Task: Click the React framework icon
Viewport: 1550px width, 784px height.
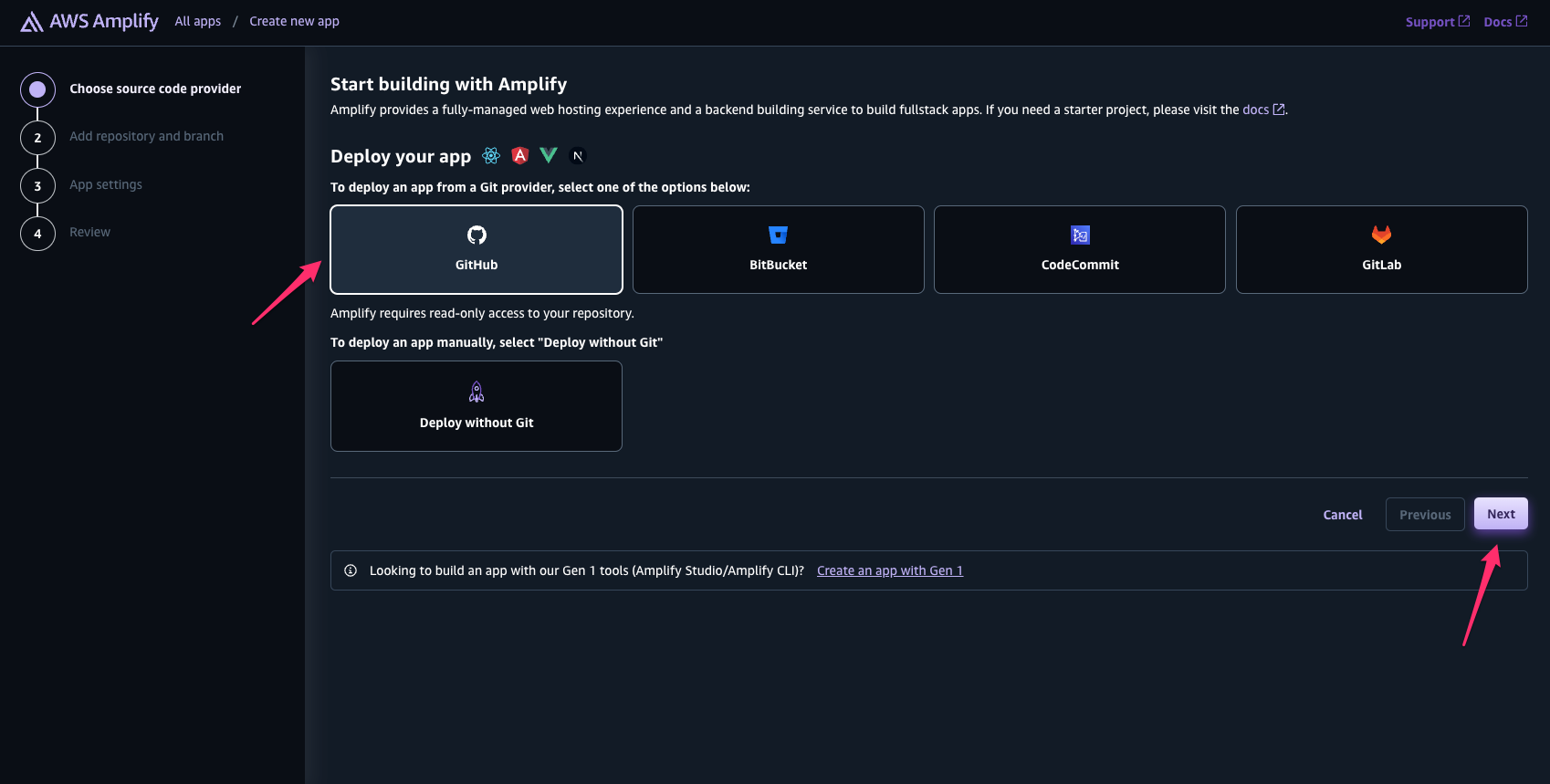Action: coord(491,156)
